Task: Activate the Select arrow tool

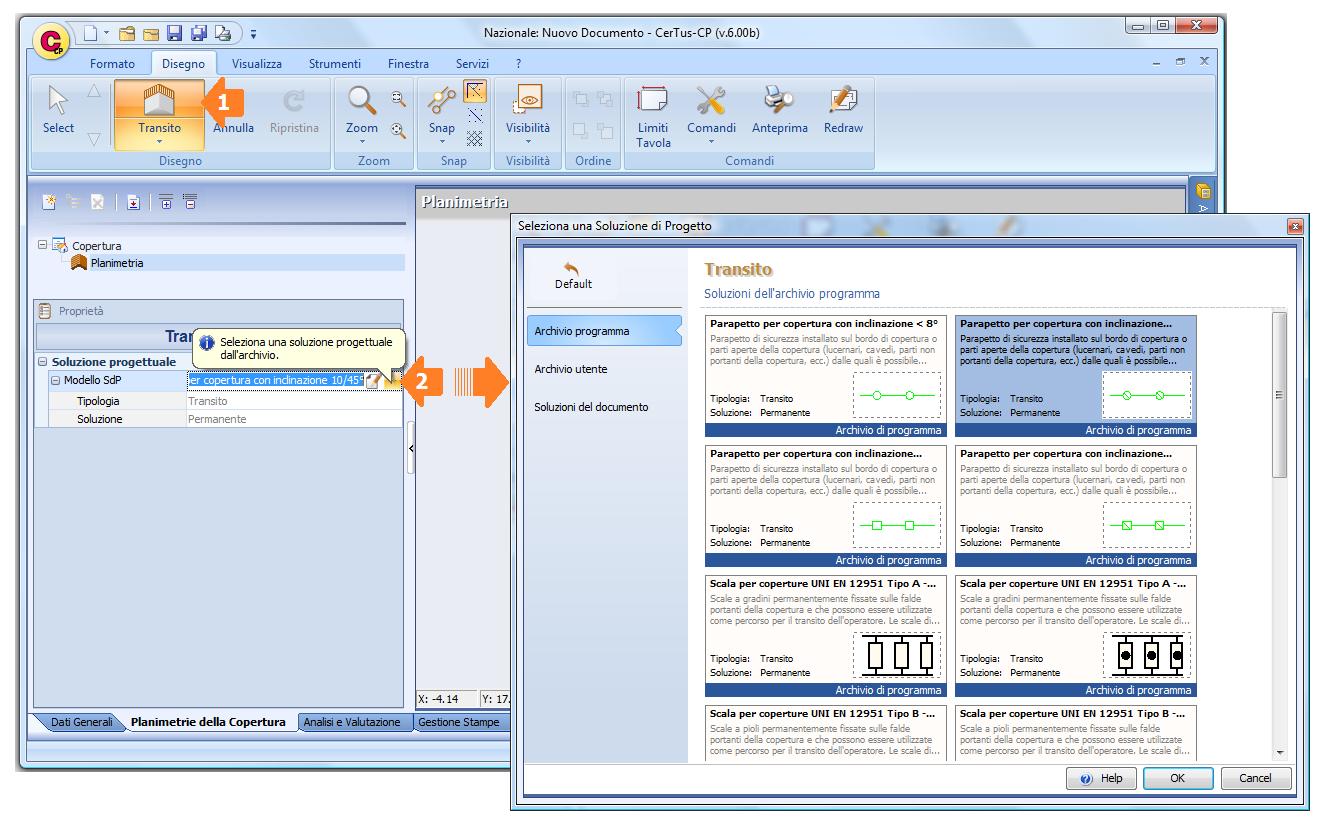Action: [x=58, y=109]
